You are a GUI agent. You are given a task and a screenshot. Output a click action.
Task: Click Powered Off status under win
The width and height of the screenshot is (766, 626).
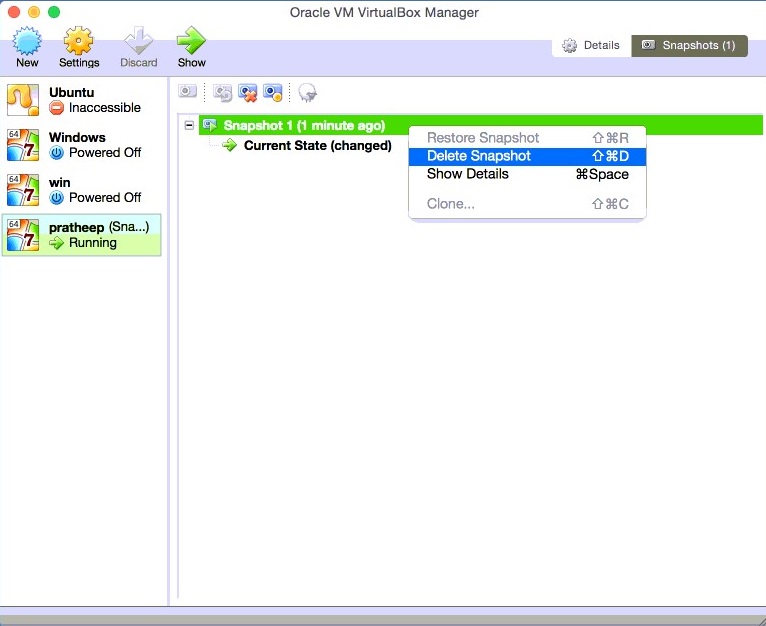pos(105,197)
